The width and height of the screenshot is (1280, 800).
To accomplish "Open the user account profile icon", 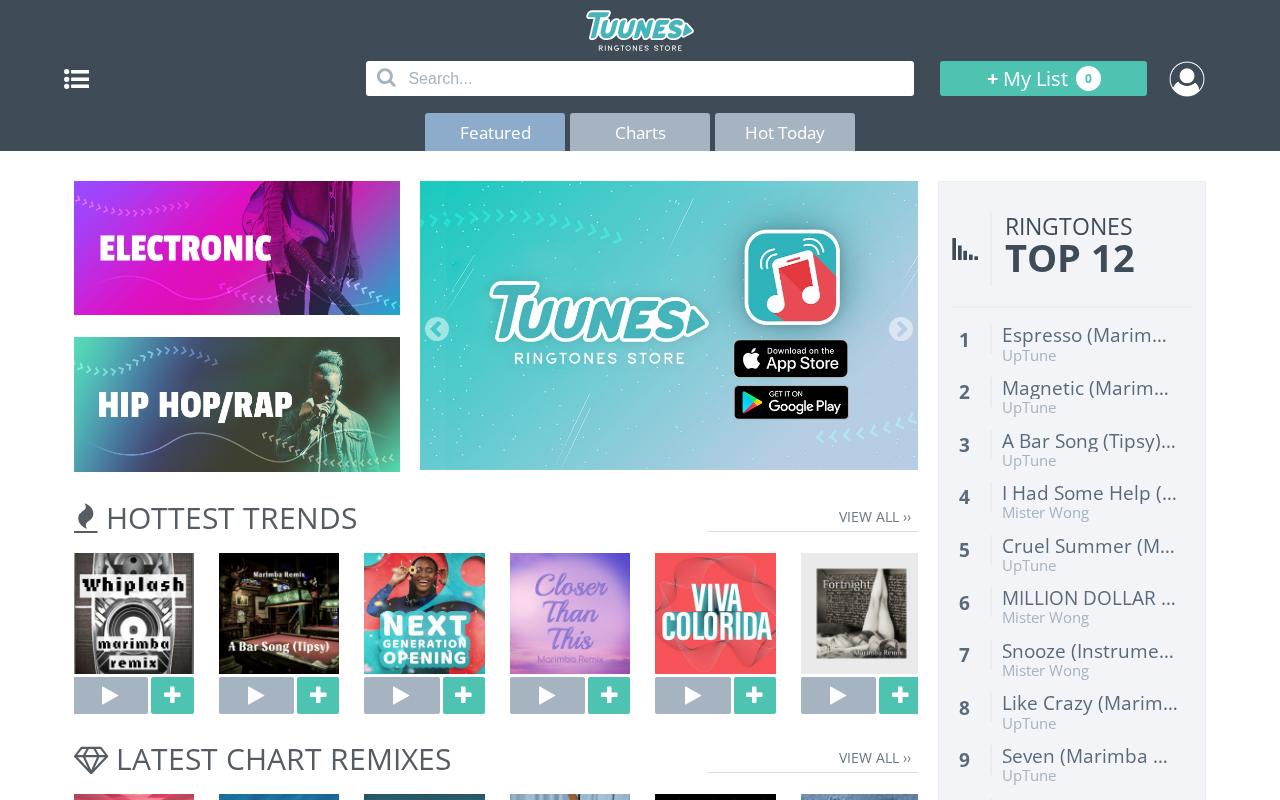I will coord(1187,79).
